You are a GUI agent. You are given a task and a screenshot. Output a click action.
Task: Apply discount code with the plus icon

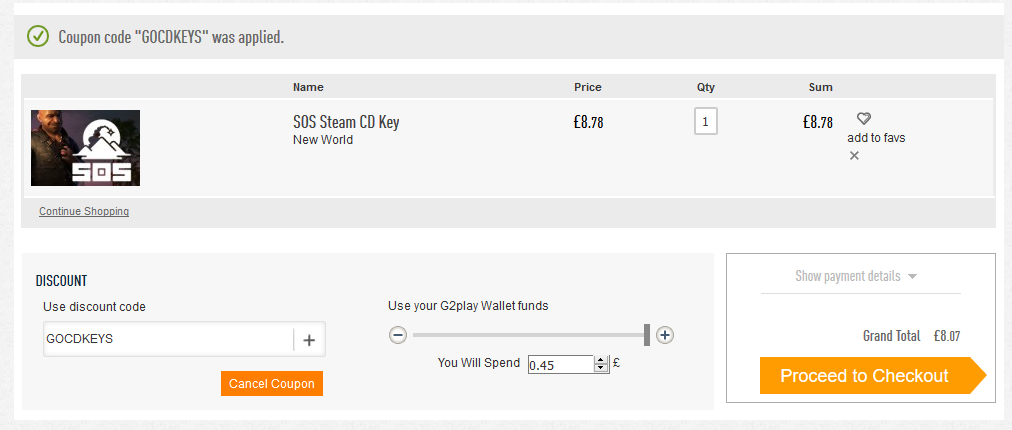point(309,340)
